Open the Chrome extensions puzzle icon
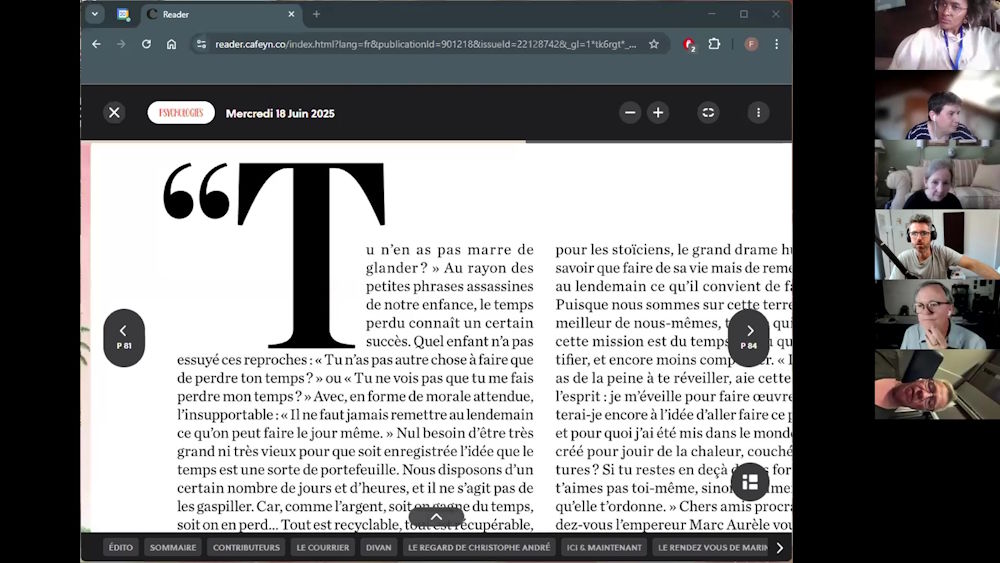Screen dimensions: 1000x563 714,44
